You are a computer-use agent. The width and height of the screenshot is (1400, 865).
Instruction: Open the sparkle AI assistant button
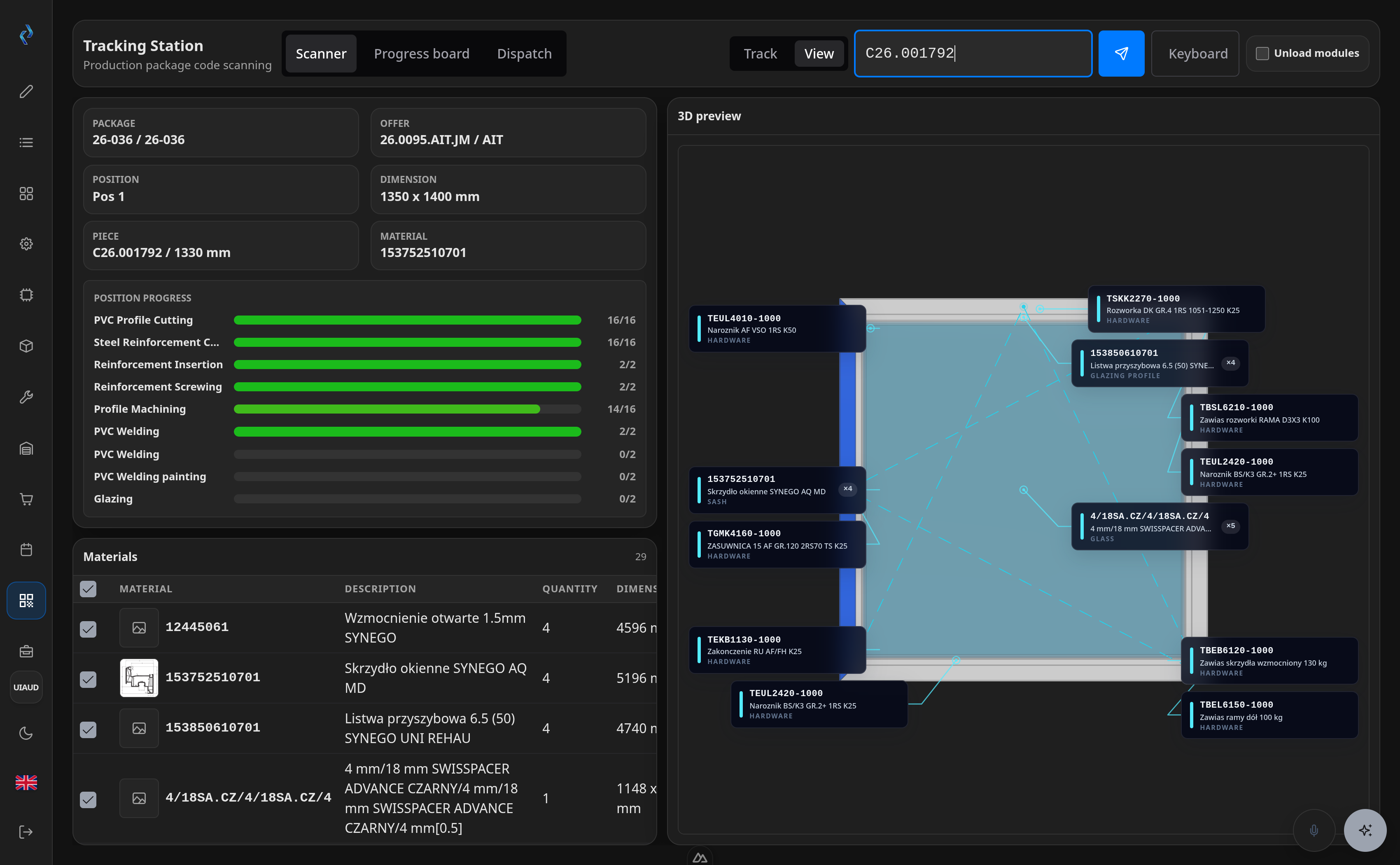[1365, 830]
